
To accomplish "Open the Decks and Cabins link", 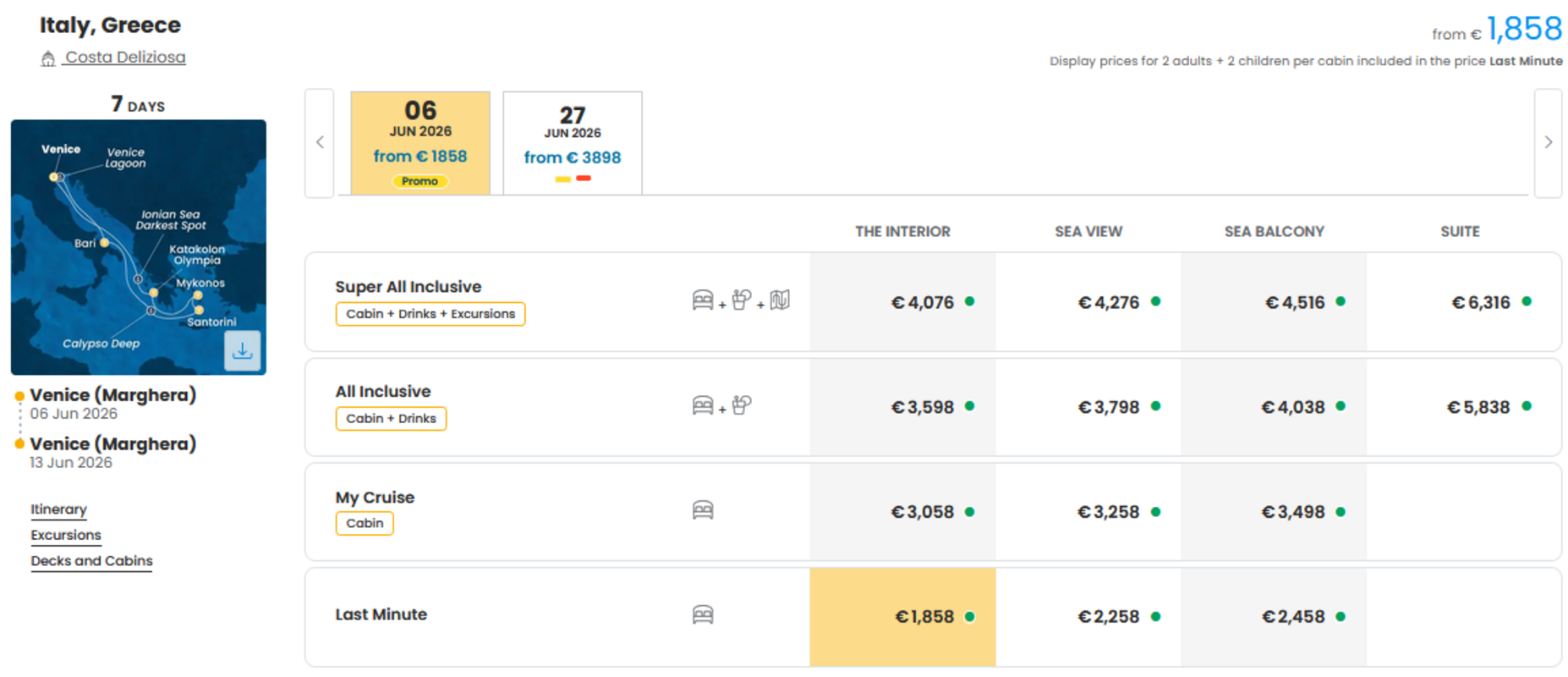I will (x=91, y=561).
